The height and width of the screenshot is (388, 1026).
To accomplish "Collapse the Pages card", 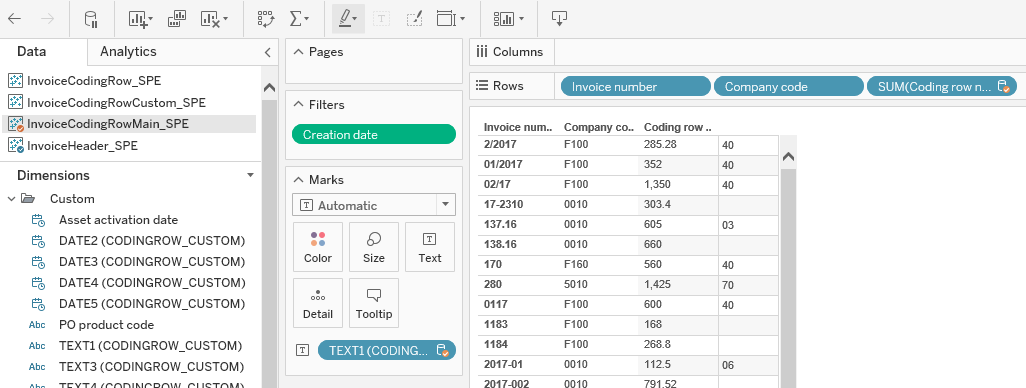I will [298, 52].
